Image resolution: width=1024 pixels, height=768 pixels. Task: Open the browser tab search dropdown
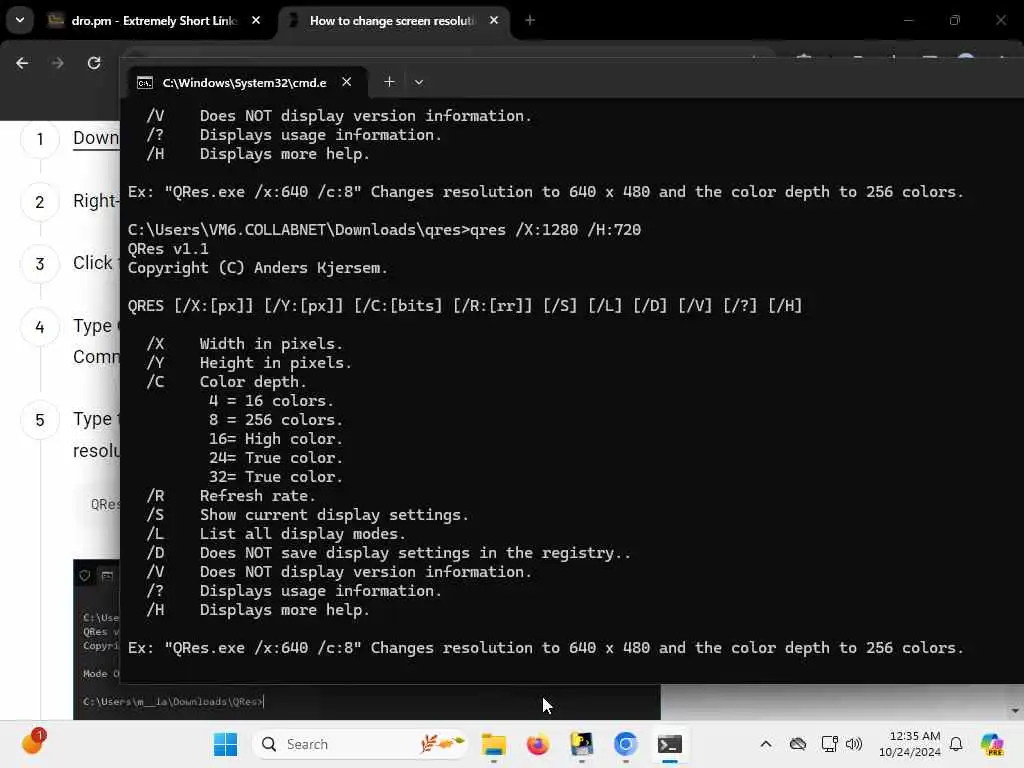click(20, 20)
